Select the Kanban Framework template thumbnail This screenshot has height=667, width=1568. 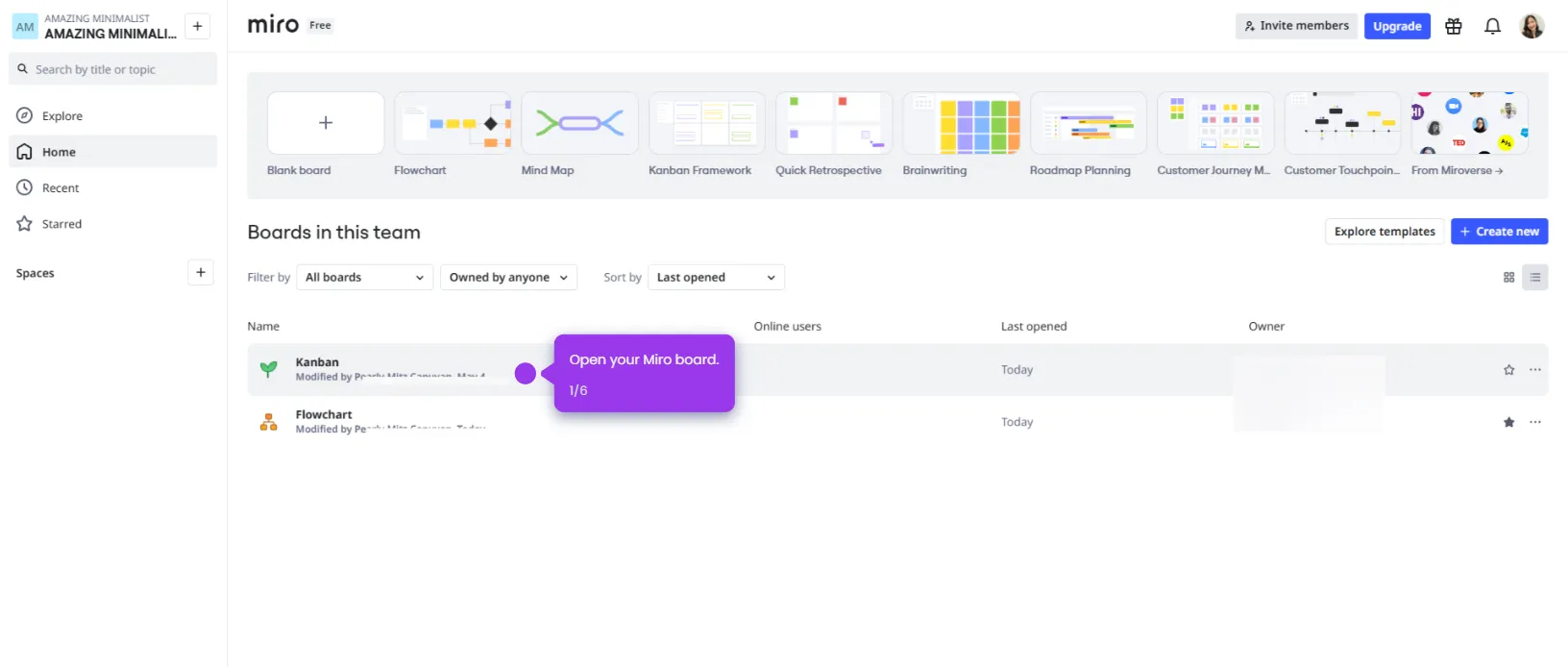(707, 123)
